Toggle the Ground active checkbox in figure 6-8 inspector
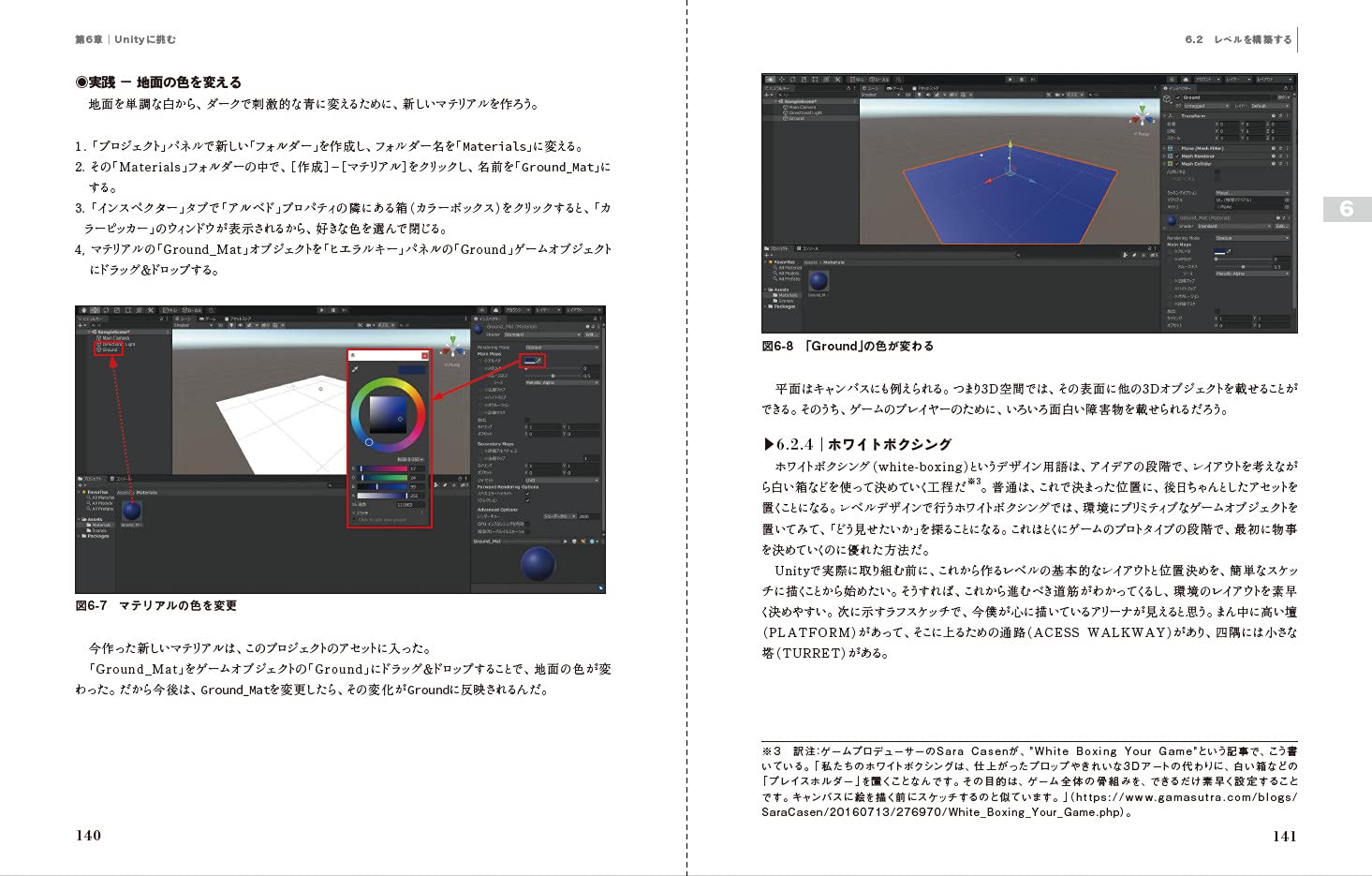1372x876 pixels. [x=1178, y=97]
